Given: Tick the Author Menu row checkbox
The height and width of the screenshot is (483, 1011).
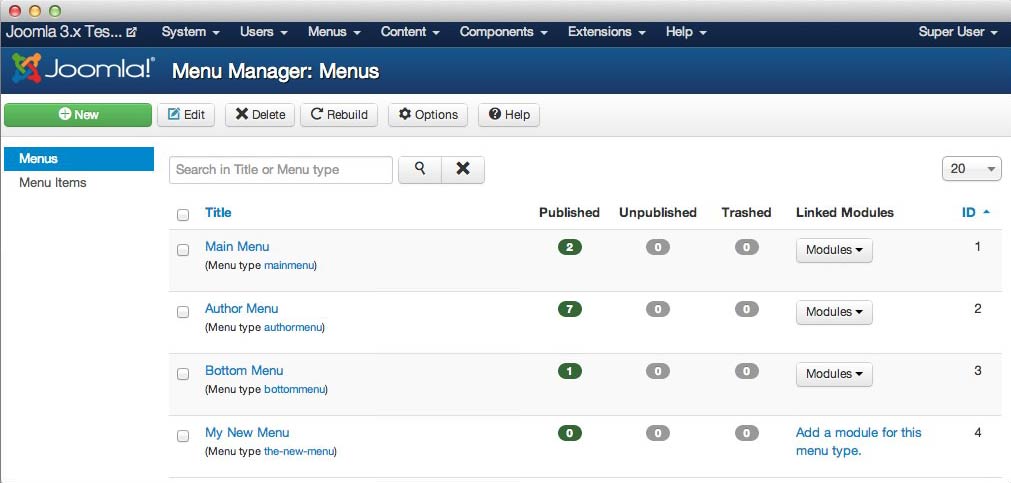Looking at the screenshot, I should tap(183, 312).
